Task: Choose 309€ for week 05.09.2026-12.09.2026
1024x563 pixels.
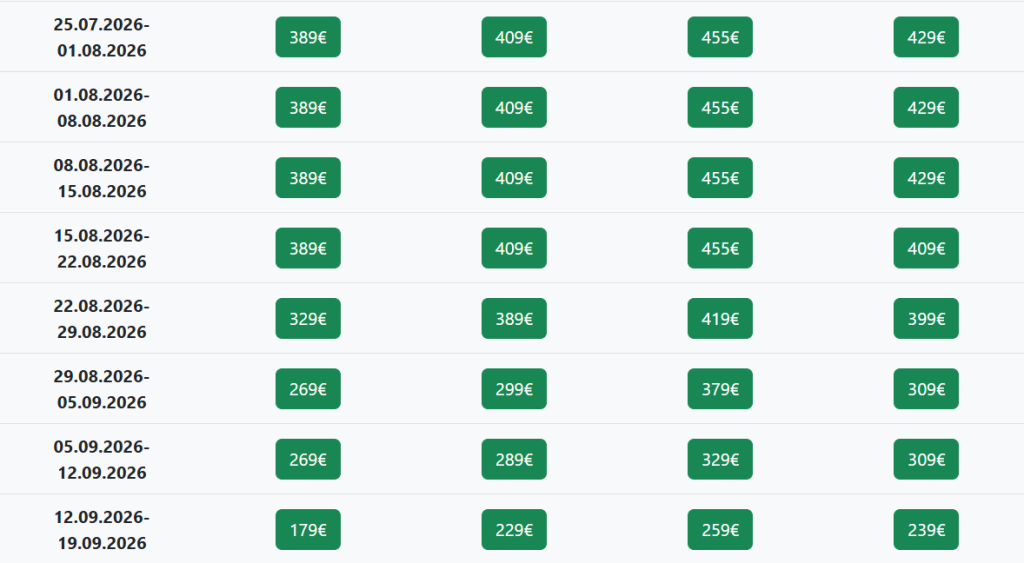Action: pos(926,460)
